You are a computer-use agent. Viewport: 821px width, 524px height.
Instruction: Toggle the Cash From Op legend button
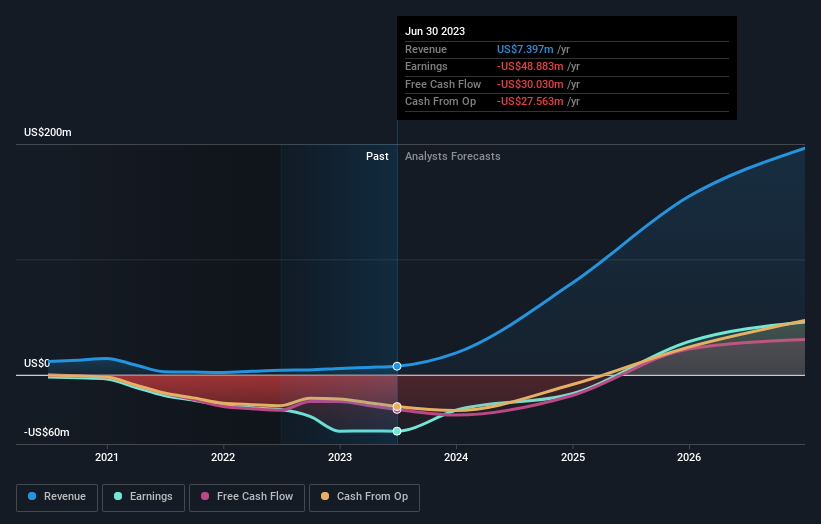(364, 497)
